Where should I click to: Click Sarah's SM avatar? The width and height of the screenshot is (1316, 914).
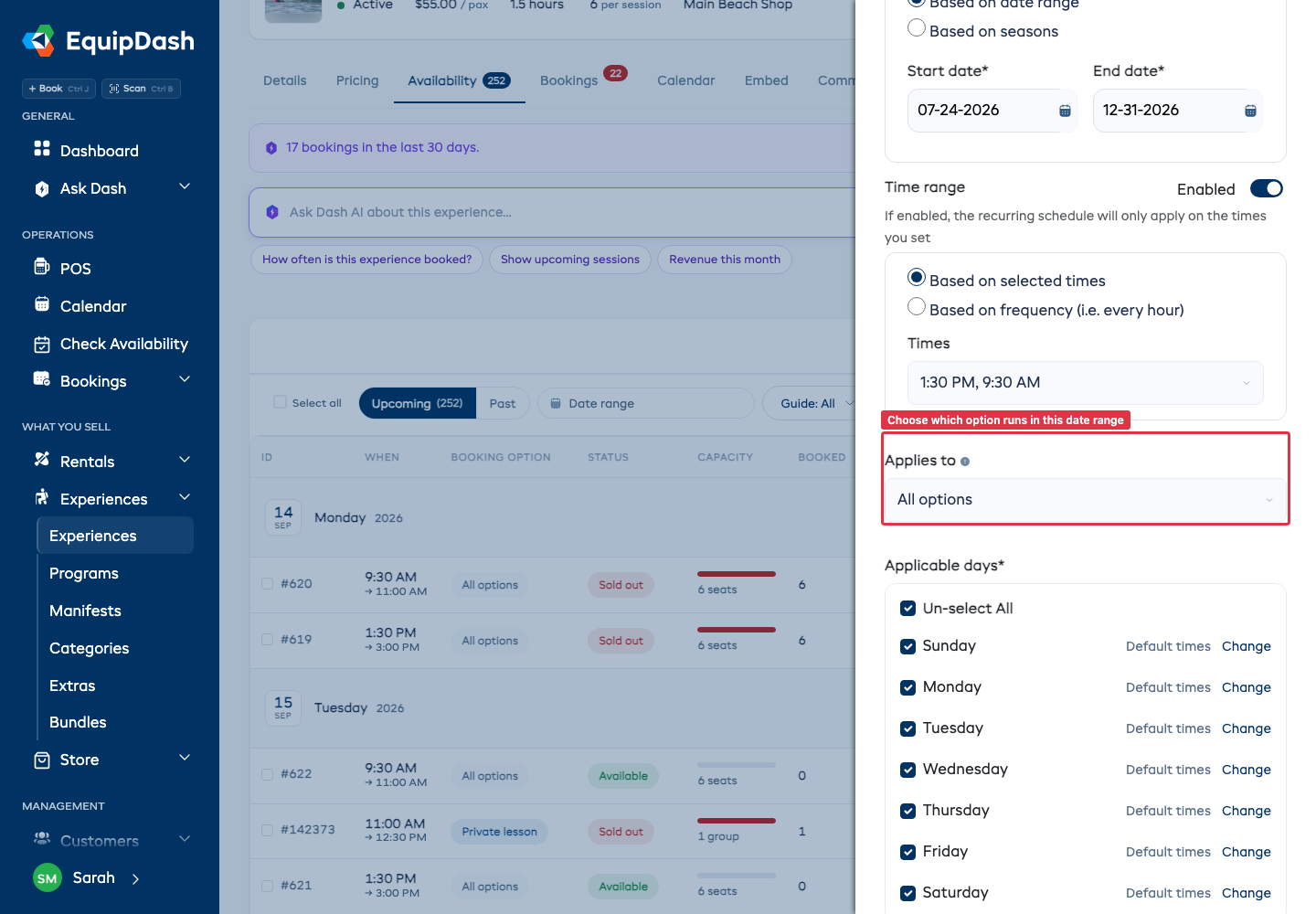click(x=48, y=878)
